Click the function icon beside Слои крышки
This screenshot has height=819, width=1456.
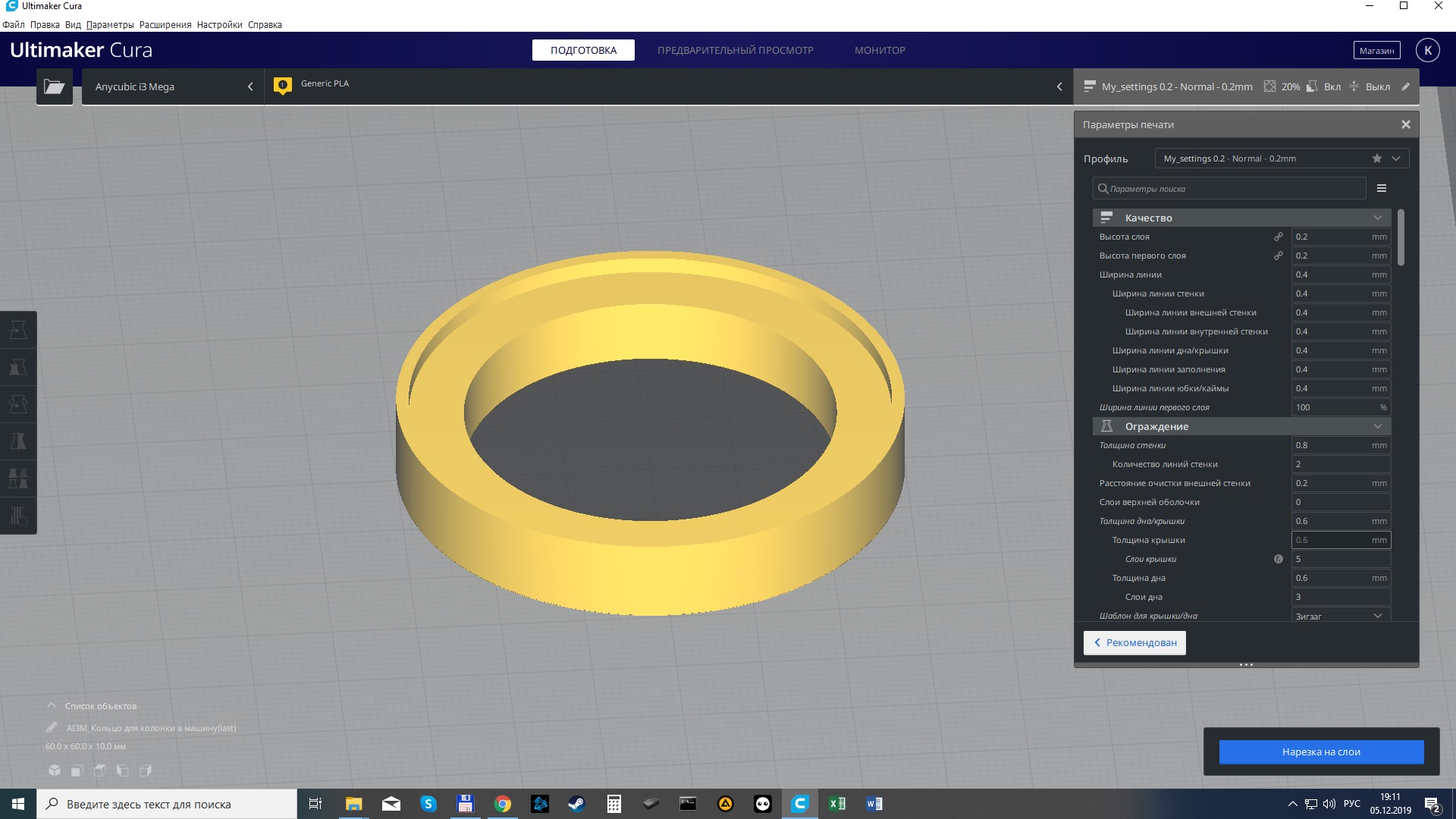point(1279,559)
